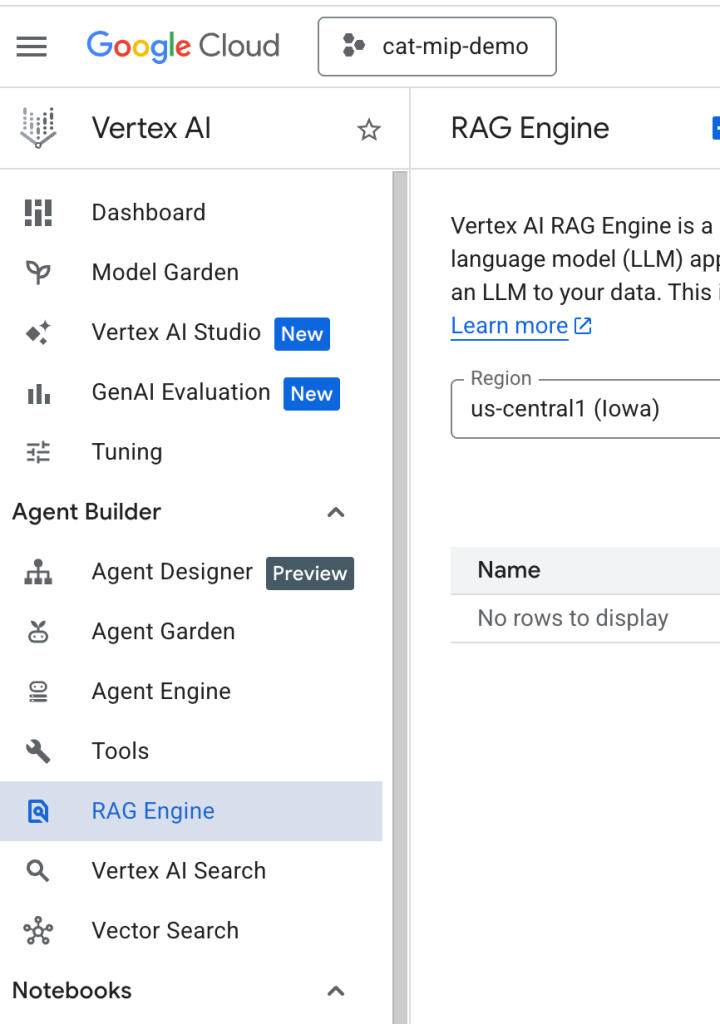
Task: Click the Dashboard icon in sidebar
Action: tap(38, 212)
